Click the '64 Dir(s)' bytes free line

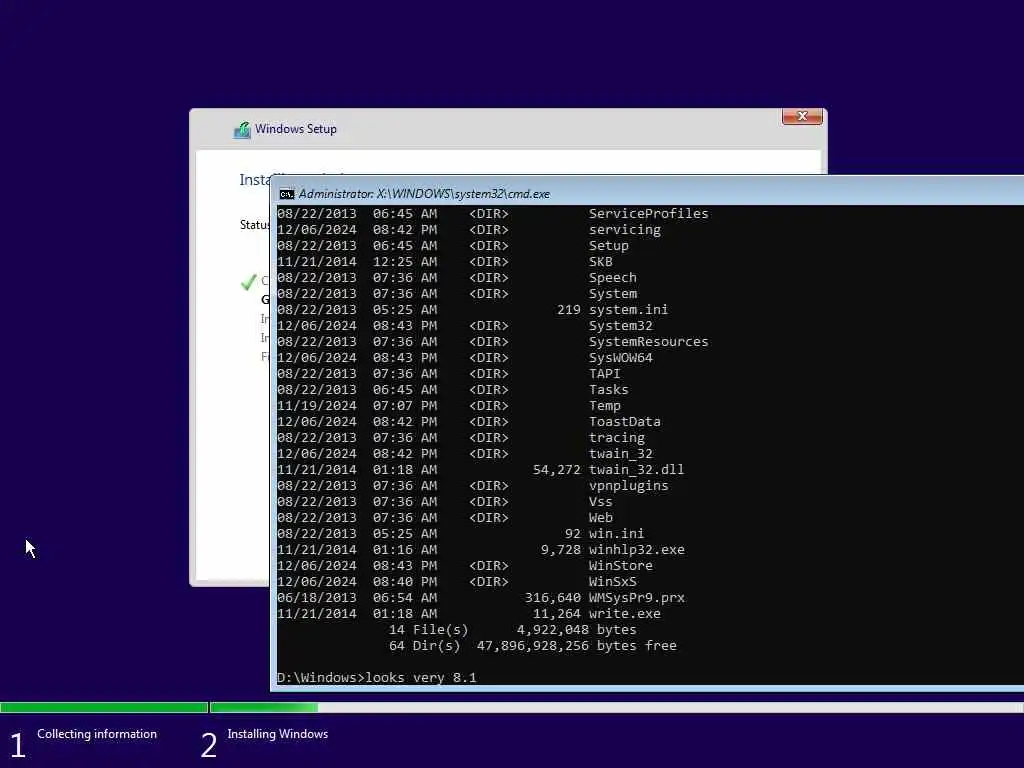click(x=532, y=646)
